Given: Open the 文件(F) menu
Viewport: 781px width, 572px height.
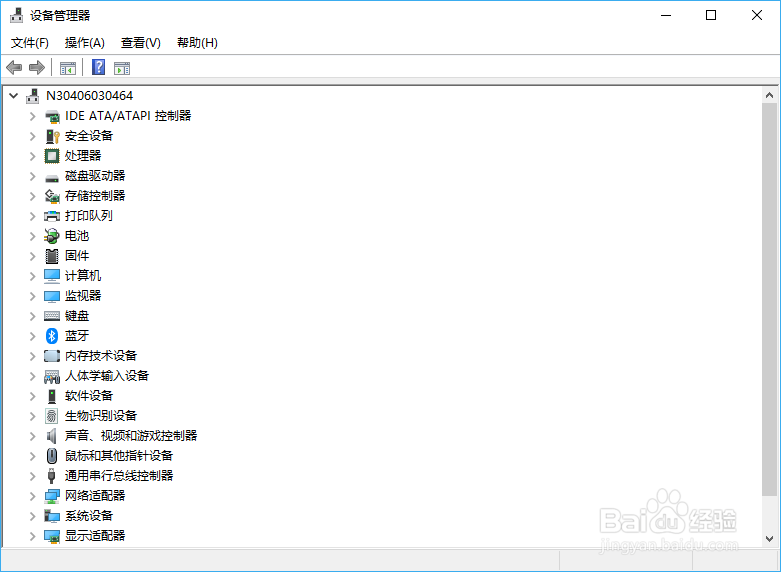Looking at the screenshot, I should (30, 43).
